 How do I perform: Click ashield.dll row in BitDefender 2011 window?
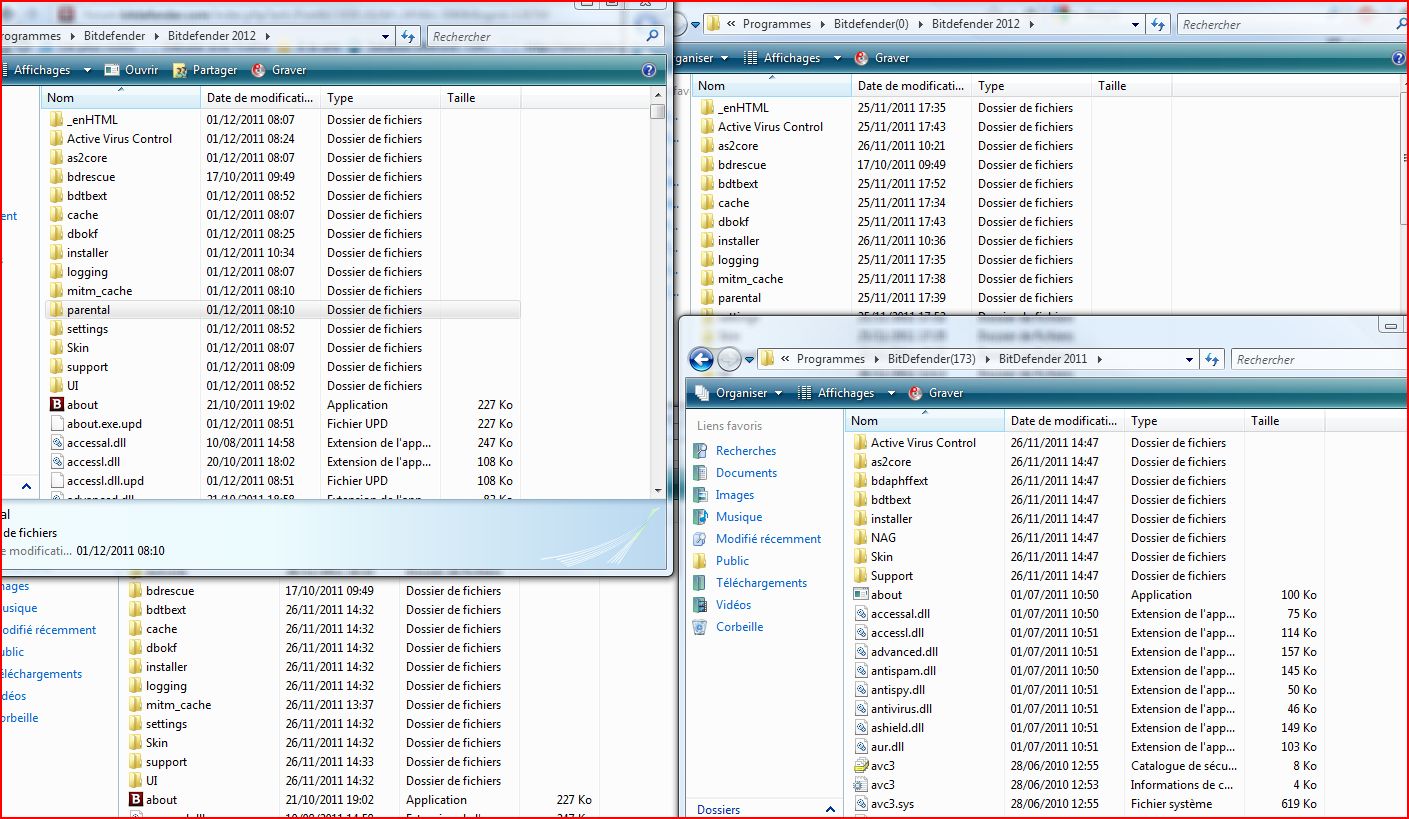(x=1085, y=728)
